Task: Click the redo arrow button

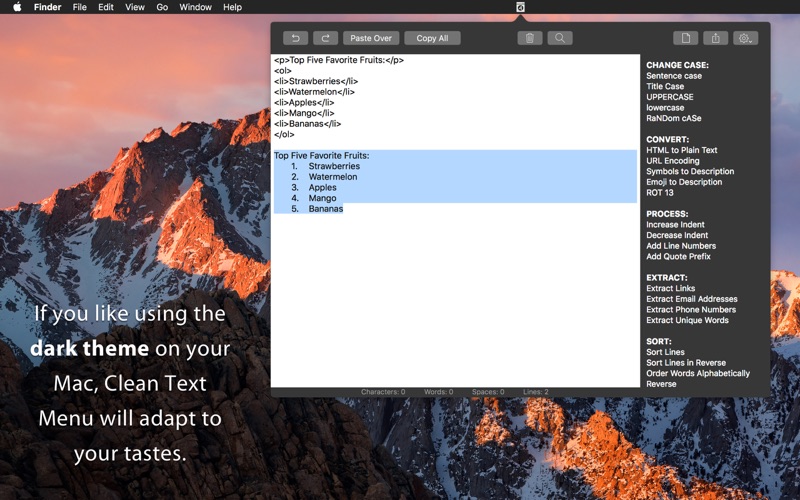Action: coord(326,38)
